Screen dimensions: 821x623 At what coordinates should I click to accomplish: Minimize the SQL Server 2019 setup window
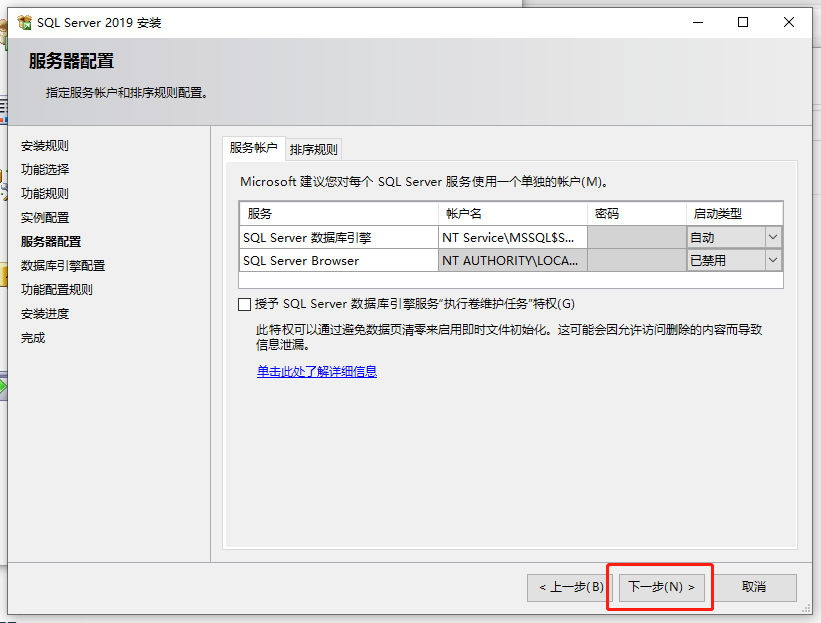click(698, 23)
